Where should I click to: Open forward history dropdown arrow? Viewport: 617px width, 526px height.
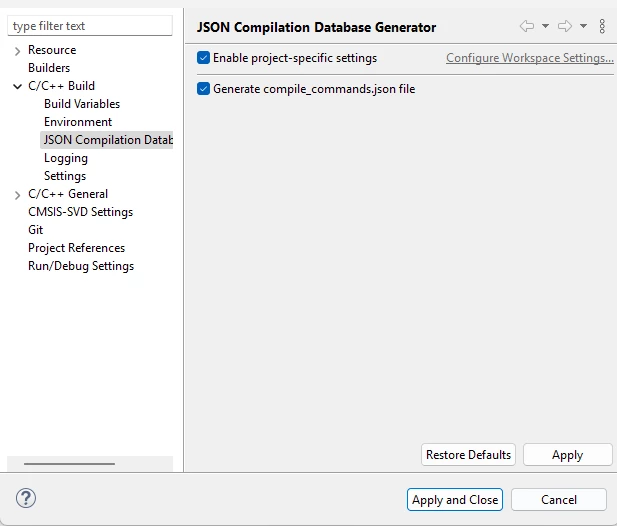tap(584, 26)
